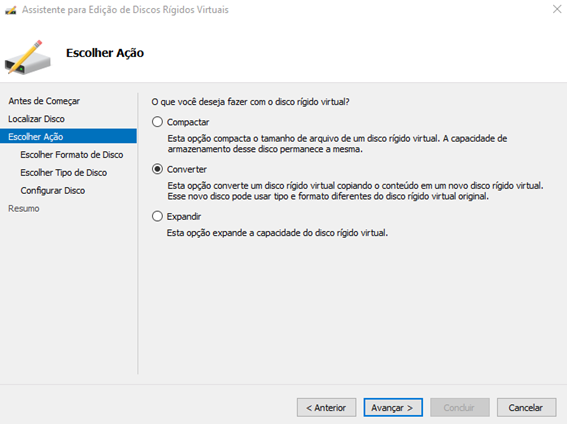Select the Converter radio button
Screen dimensions: 567x424
pos(157,169)
